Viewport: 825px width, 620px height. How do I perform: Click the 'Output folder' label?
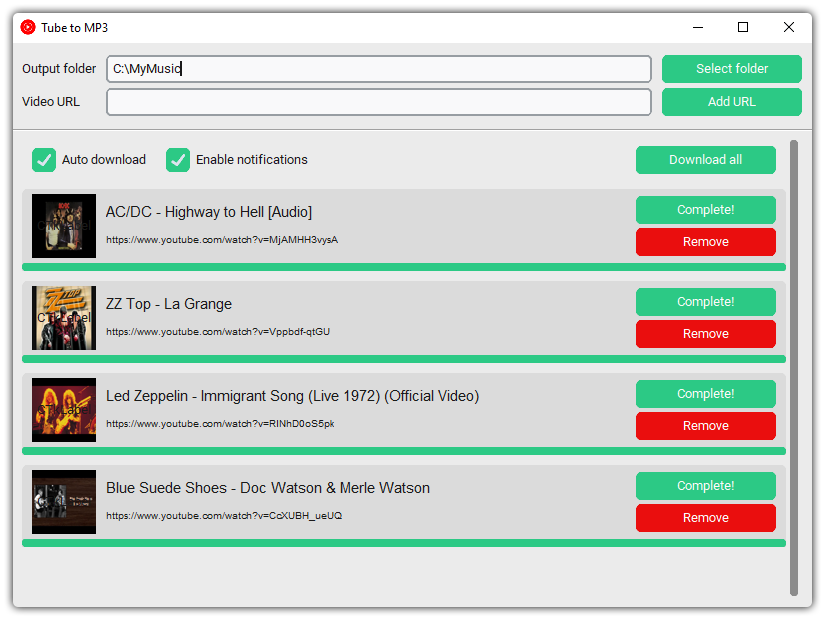pyautogui.click(x=59, y=69)
